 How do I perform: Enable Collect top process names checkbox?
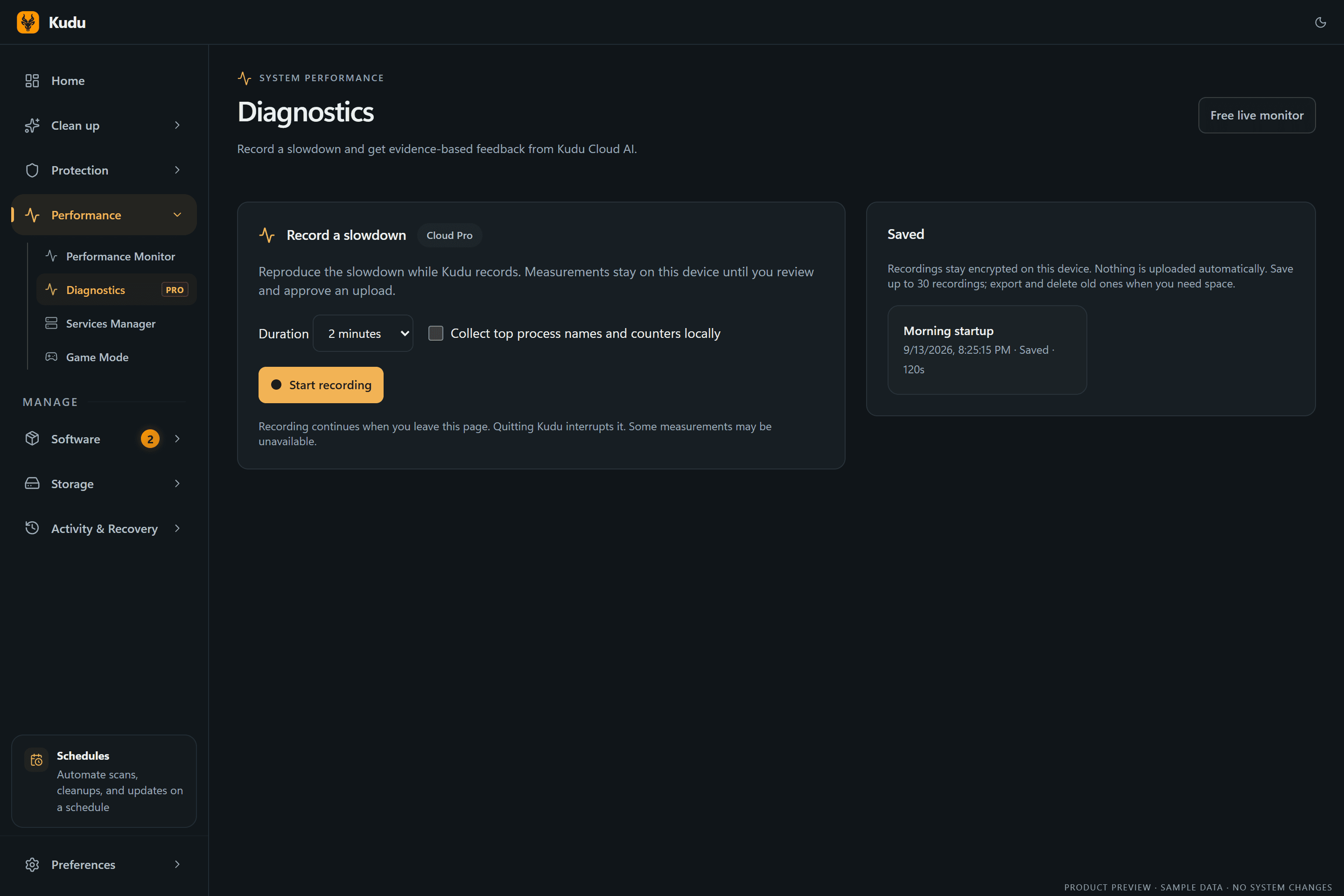[436, 333]
